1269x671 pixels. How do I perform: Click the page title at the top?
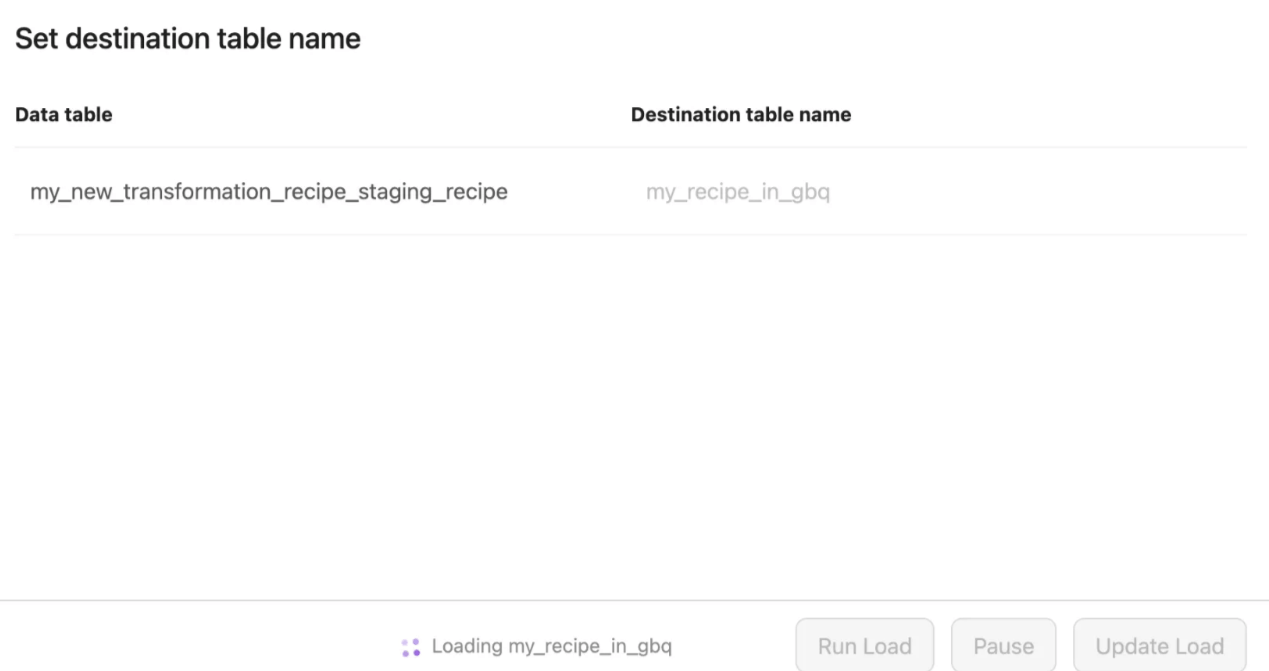[188, 40]
